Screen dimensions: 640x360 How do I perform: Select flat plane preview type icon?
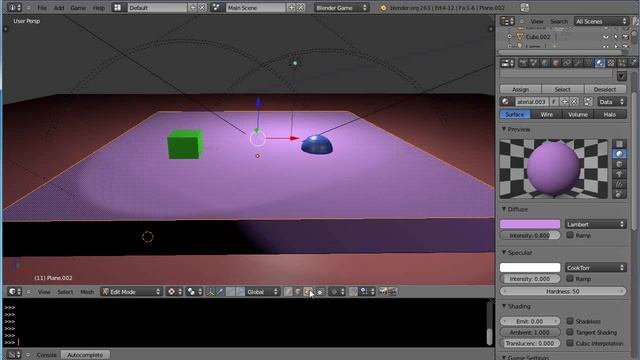click(x=619, y=144)
